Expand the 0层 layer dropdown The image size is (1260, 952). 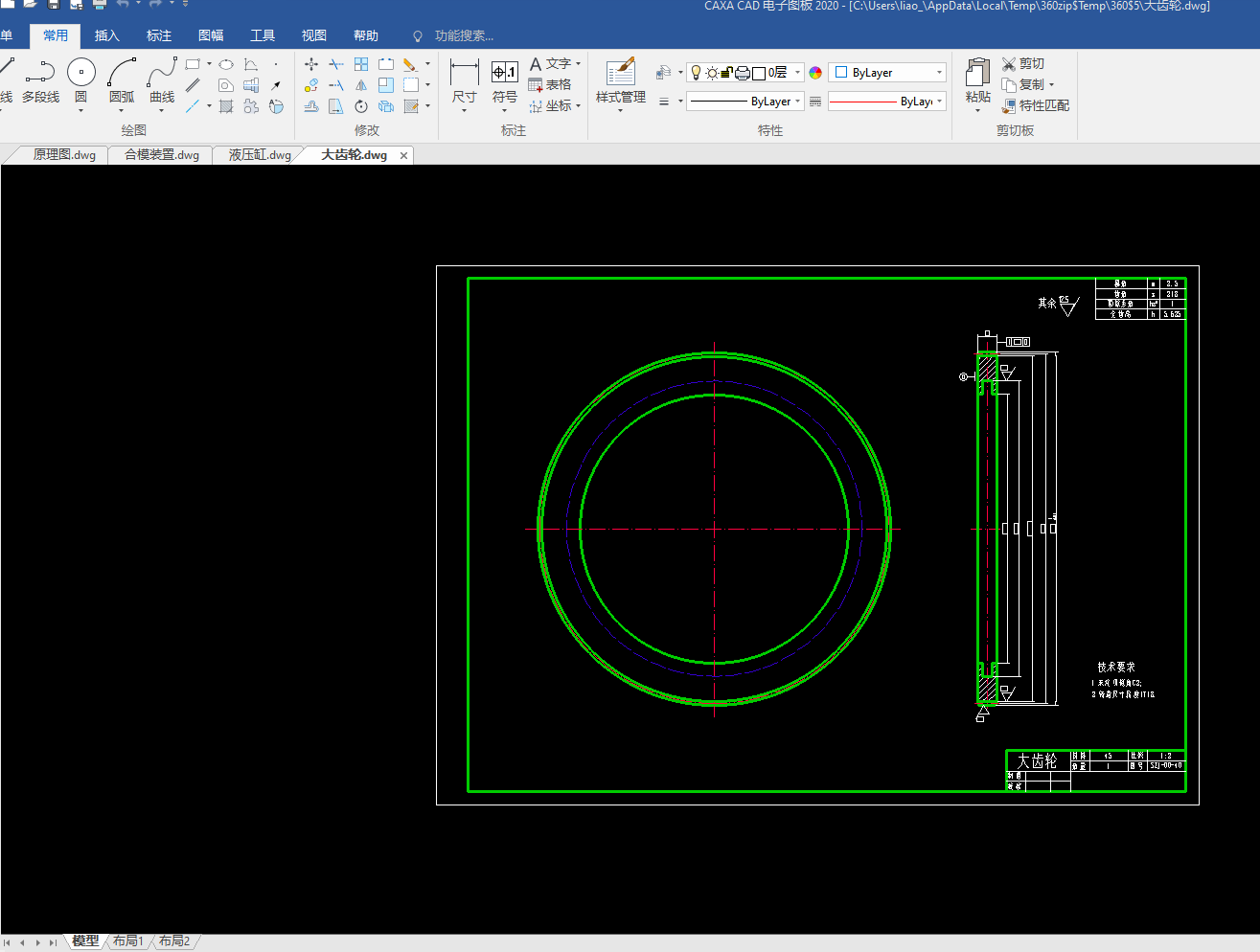(797, 73)
